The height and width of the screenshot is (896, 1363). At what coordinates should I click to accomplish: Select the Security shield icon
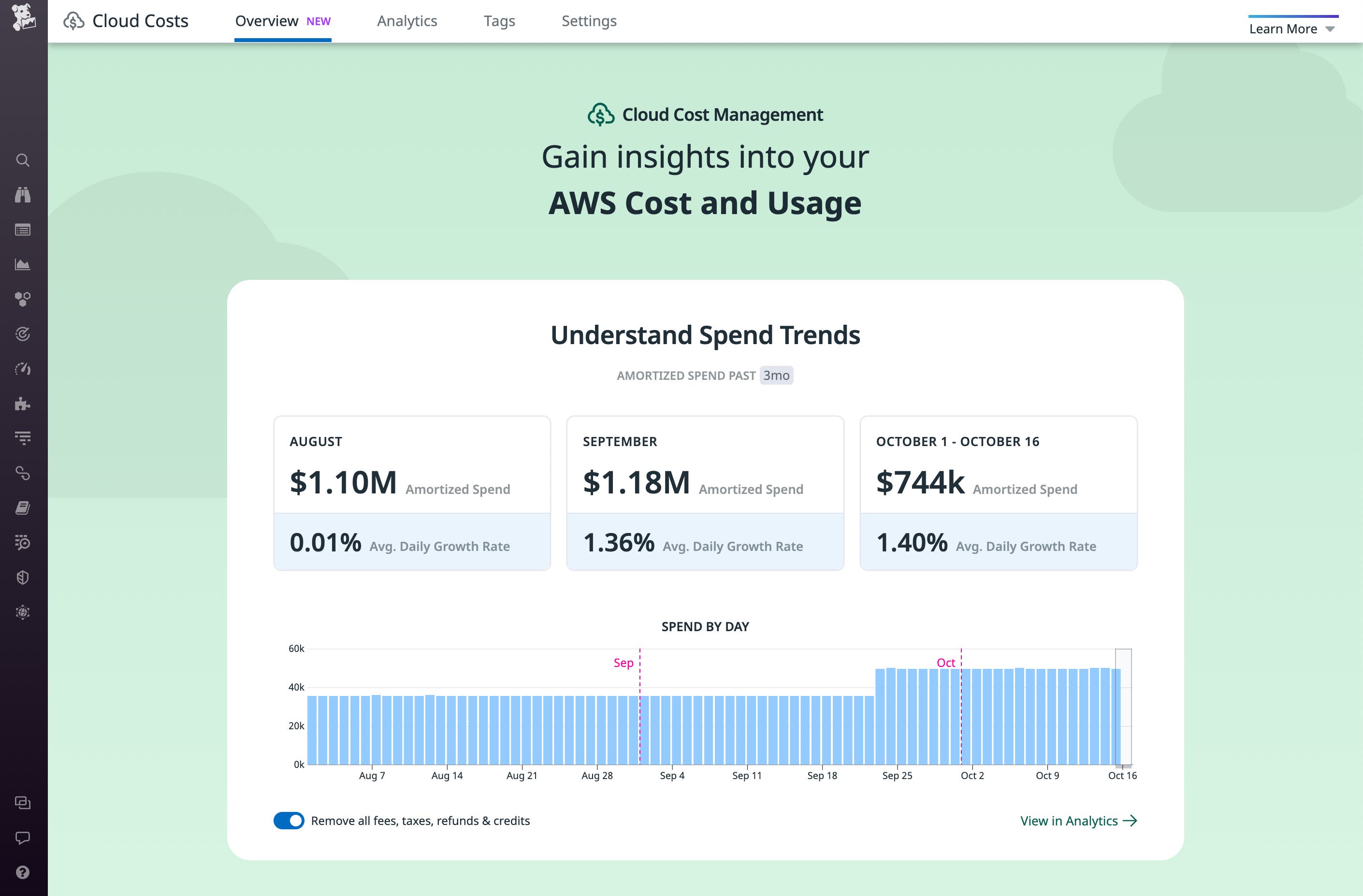(23, 577)
